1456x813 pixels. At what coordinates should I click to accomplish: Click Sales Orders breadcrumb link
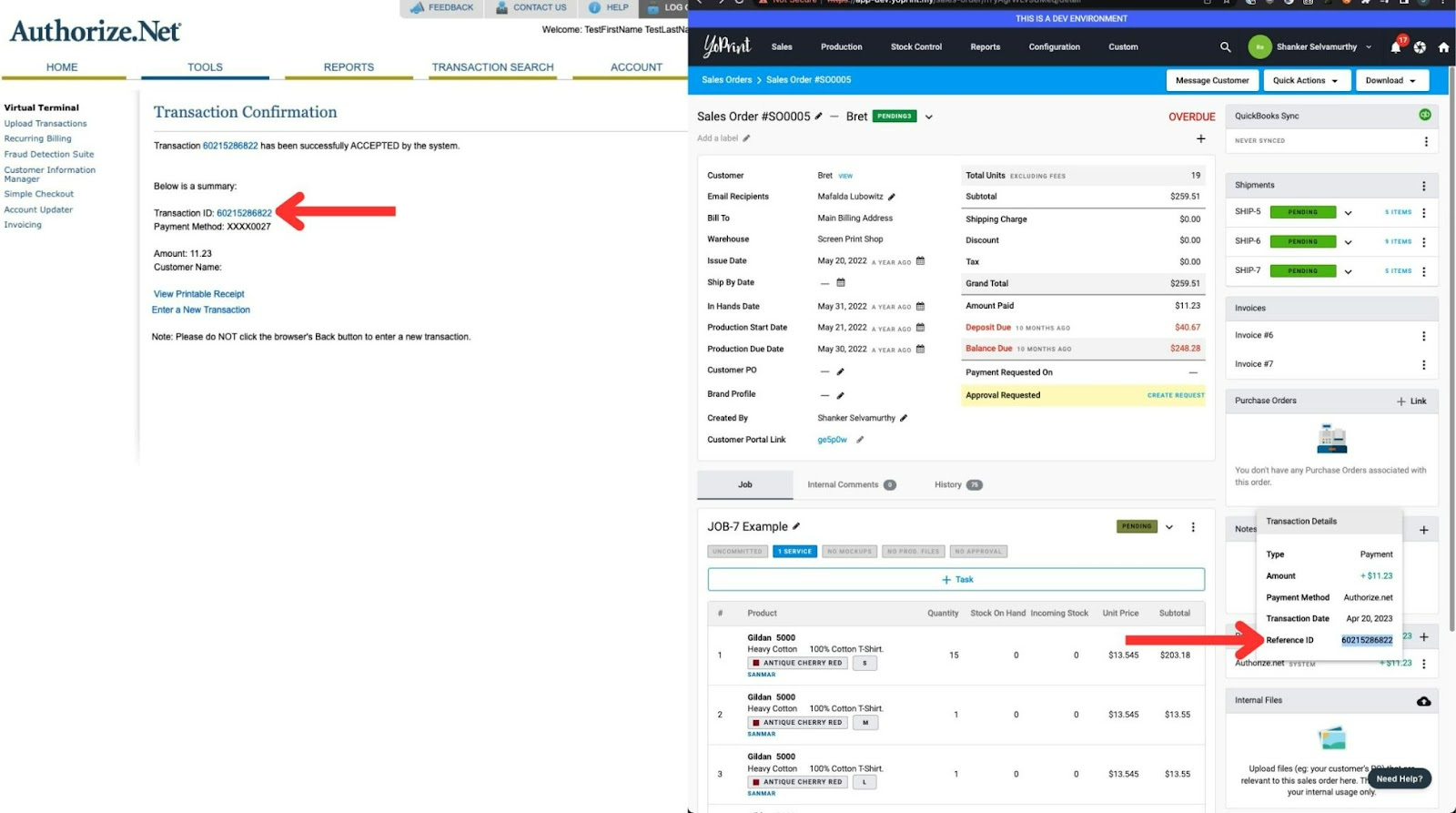pos(726,80)
